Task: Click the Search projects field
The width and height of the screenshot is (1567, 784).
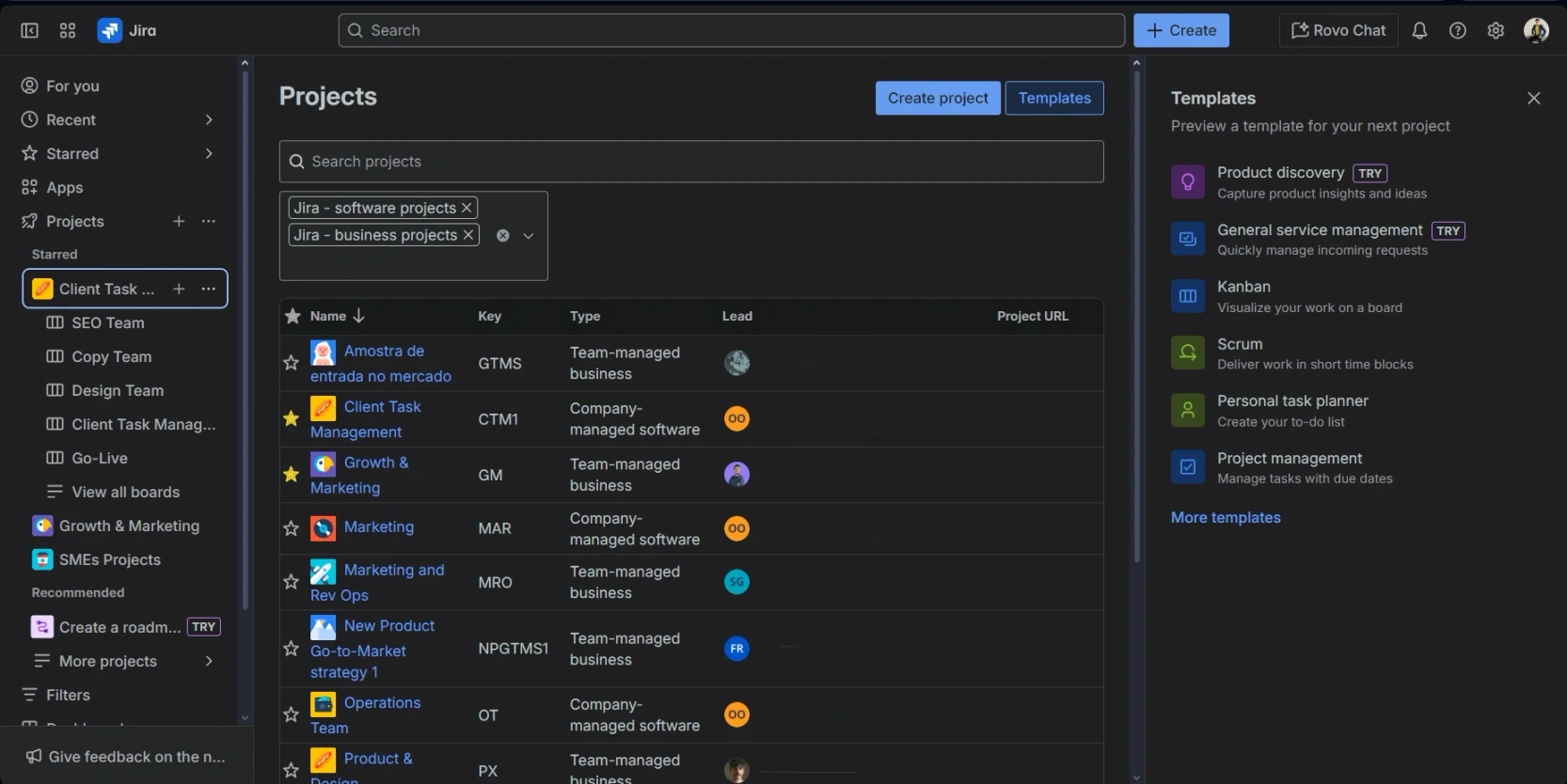Action: [691, 162]
